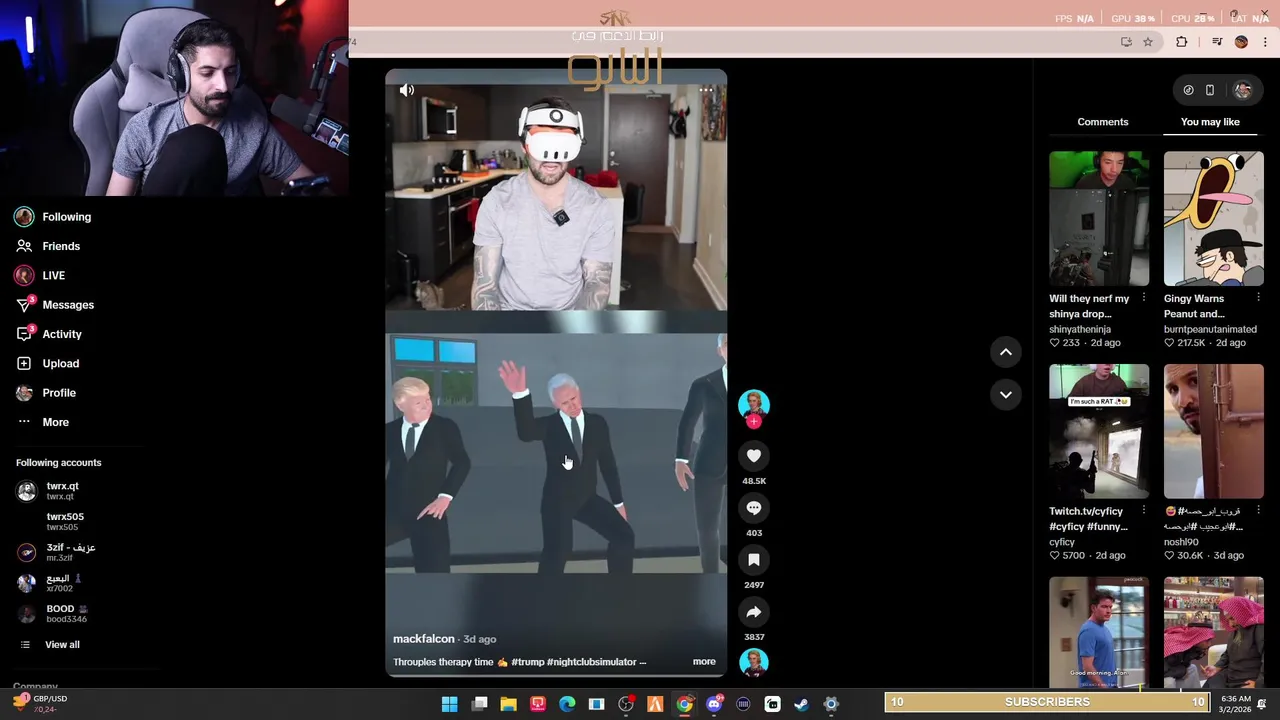The width and height of the screenshot is (1280, 720).
Task: Expand caption with the more button
Action: pos(704,662)
